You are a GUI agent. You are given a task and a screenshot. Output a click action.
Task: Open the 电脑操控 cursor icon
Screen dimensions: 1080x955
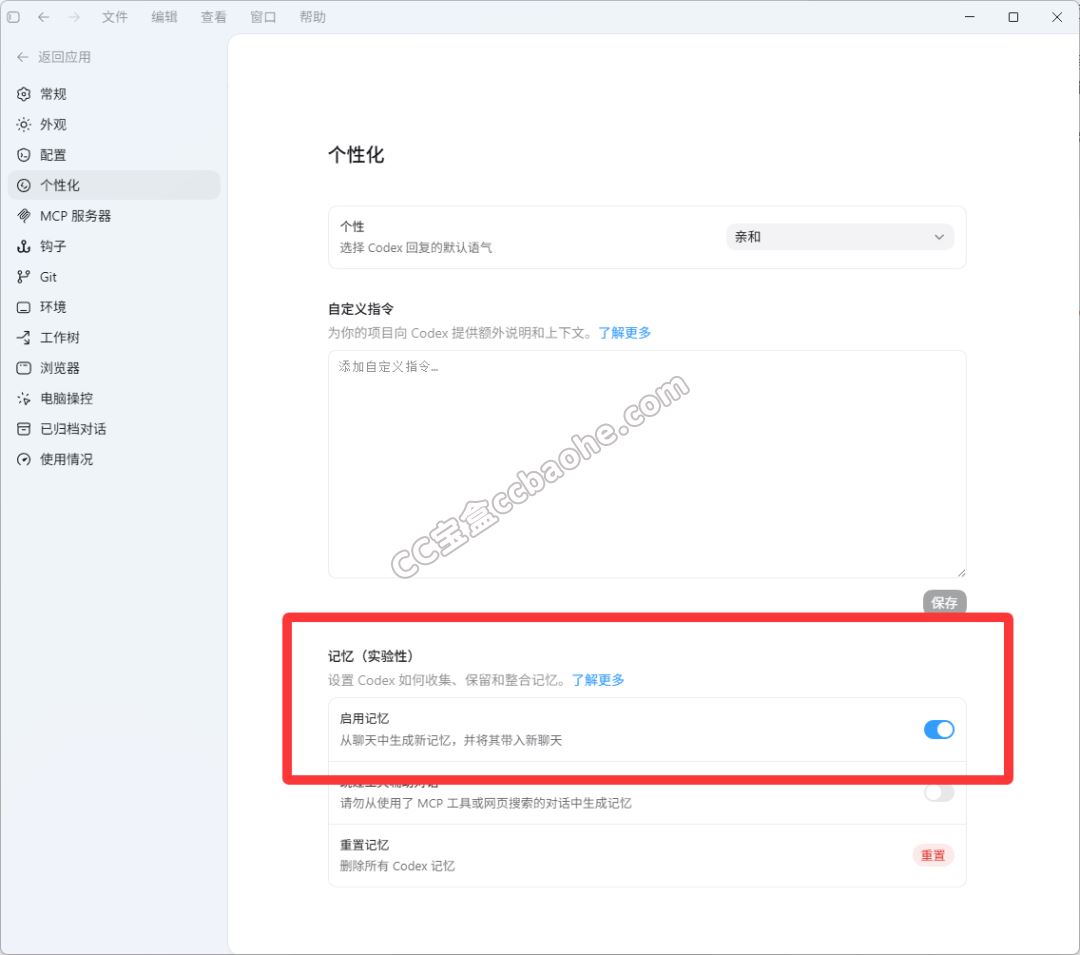click(23, 399)
